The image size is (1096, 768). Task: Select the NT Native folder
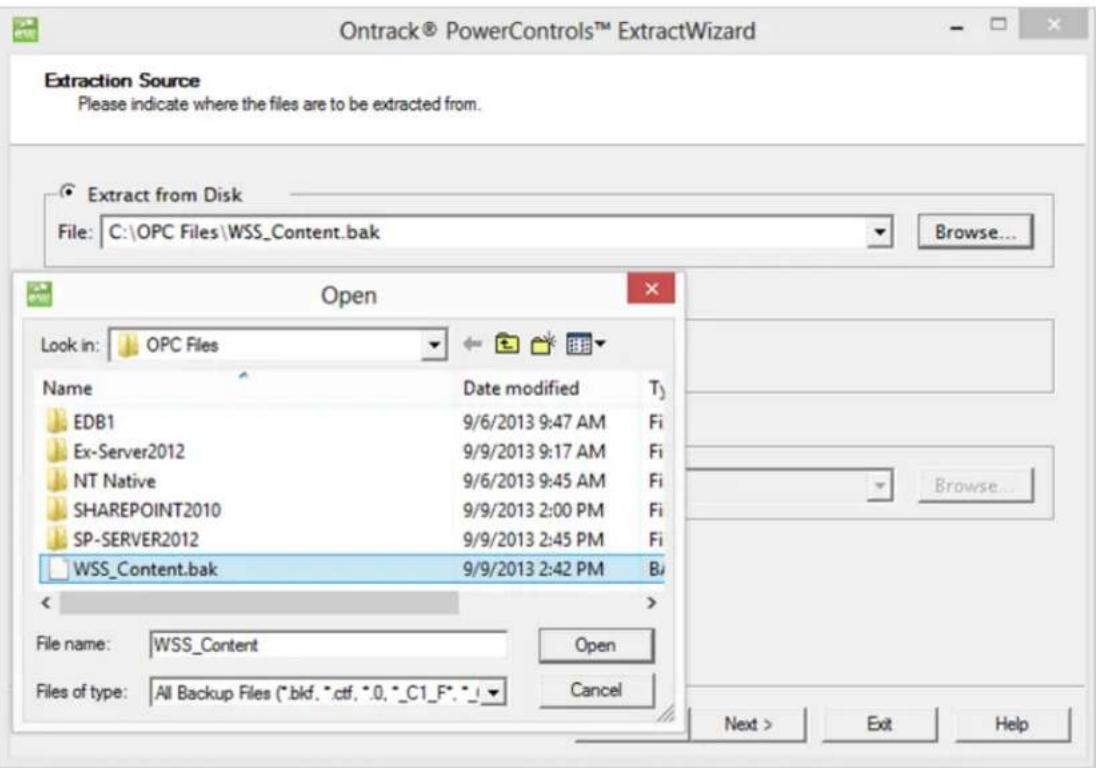coord(101,481)
